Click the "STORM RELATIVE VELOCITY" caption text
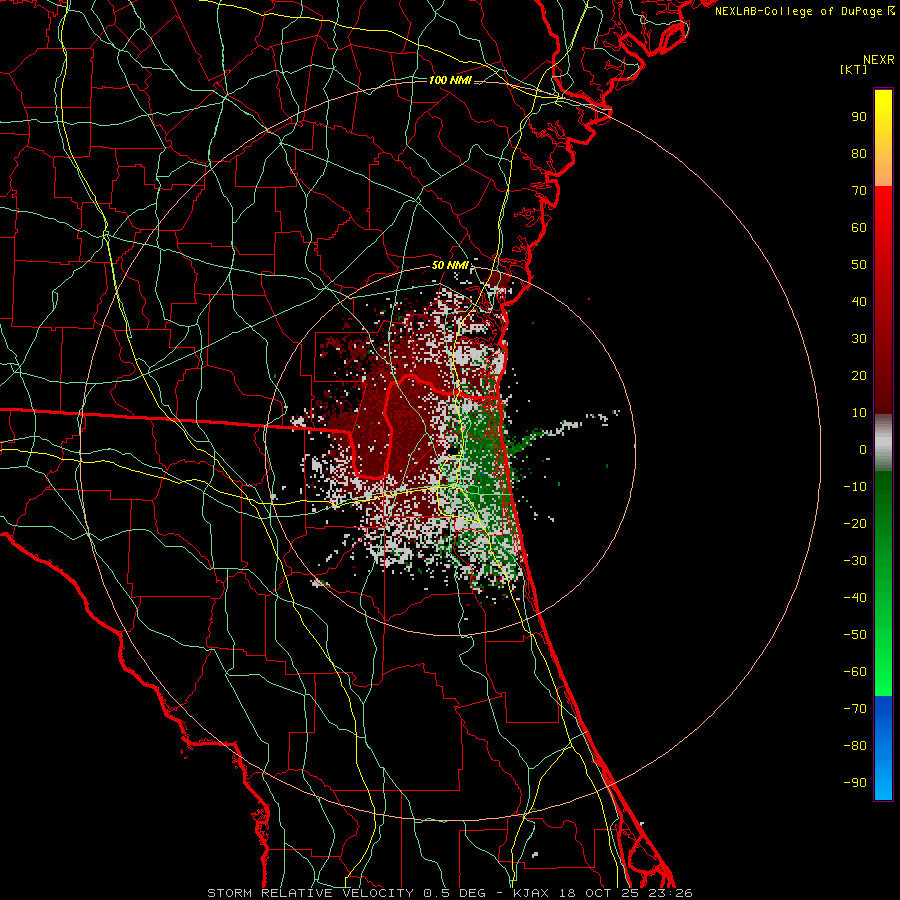 (x=311, y=893)
